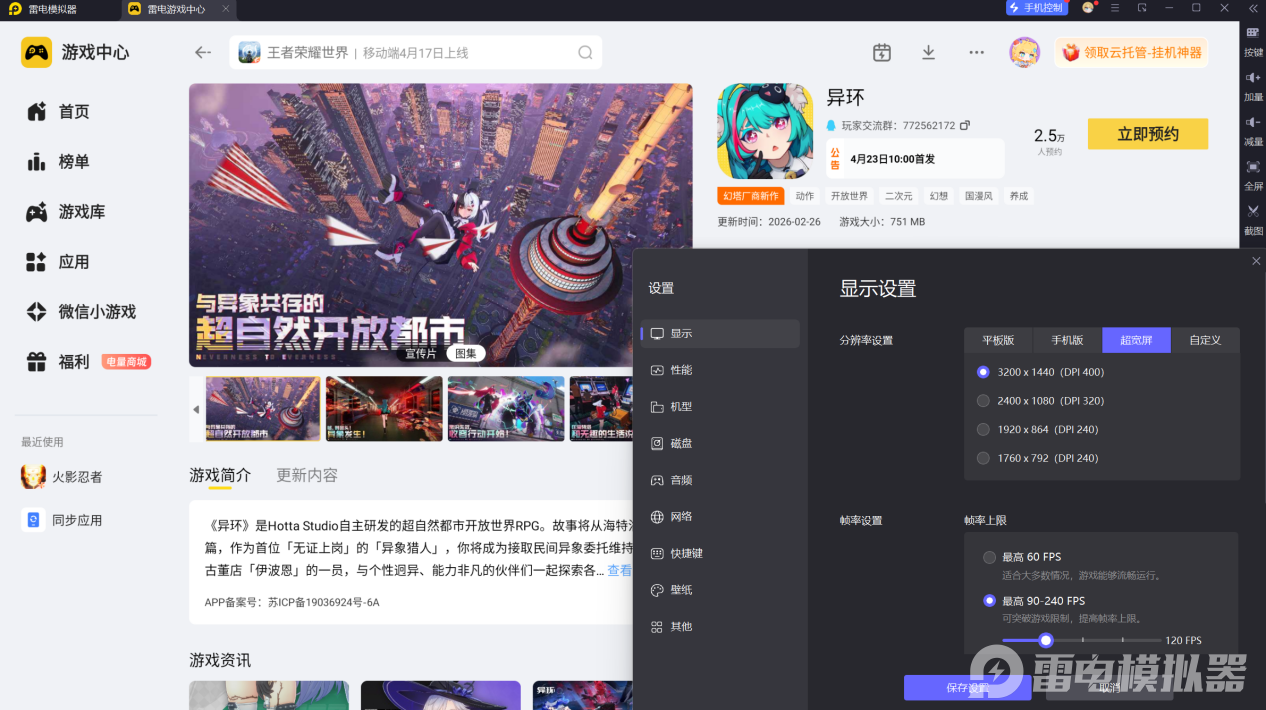
Task: Click 保存设置 save settings button
Action: coord(967,688)
